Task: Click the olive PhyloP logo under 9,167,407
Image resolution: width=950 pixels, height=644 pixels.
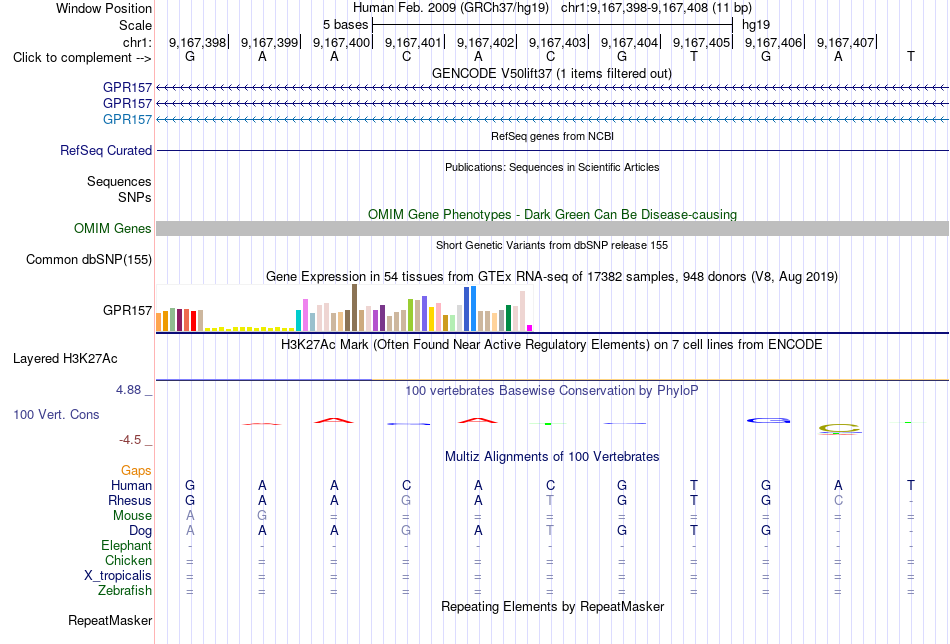Action: pyautogui.click(x=839, y=429)
